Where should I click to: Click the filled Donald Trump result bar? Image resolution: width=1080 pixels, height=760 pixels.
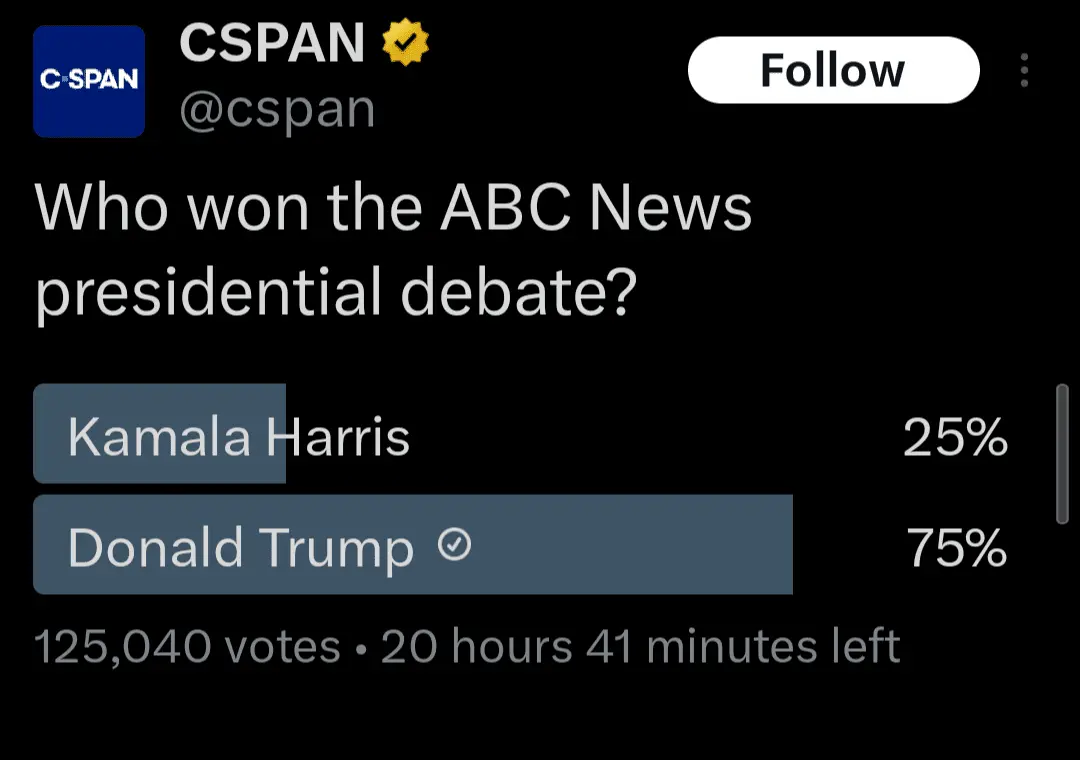click(x=620, y=545)
